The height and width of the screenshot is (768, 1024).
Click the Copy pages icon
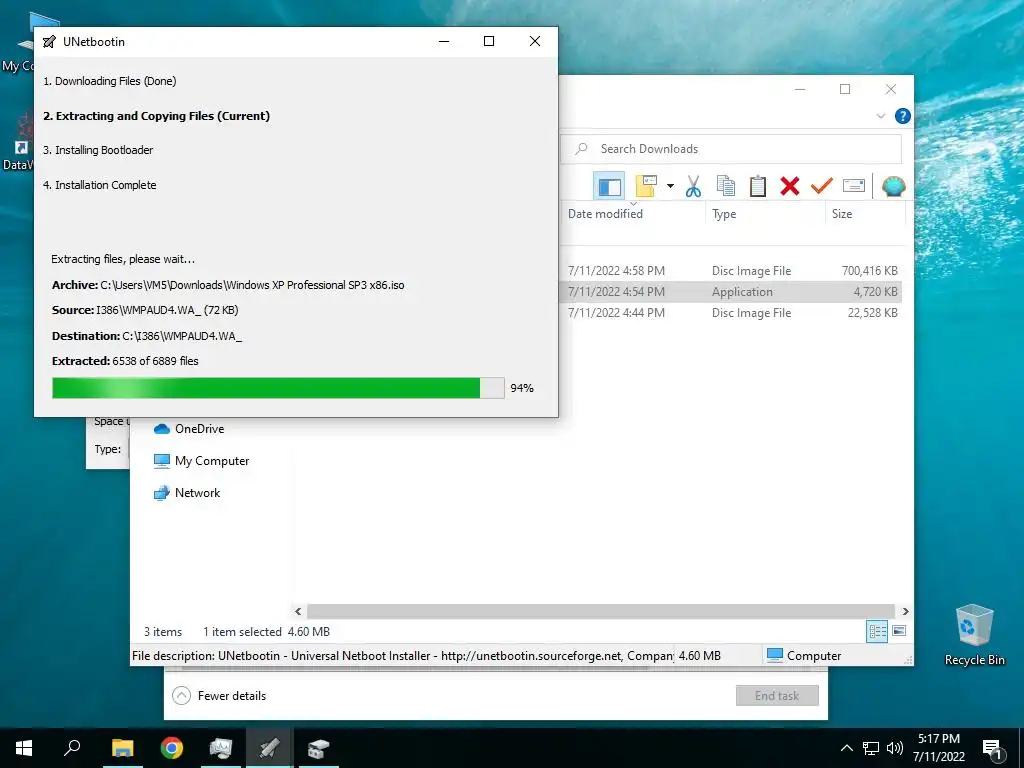tap(726, 186)
